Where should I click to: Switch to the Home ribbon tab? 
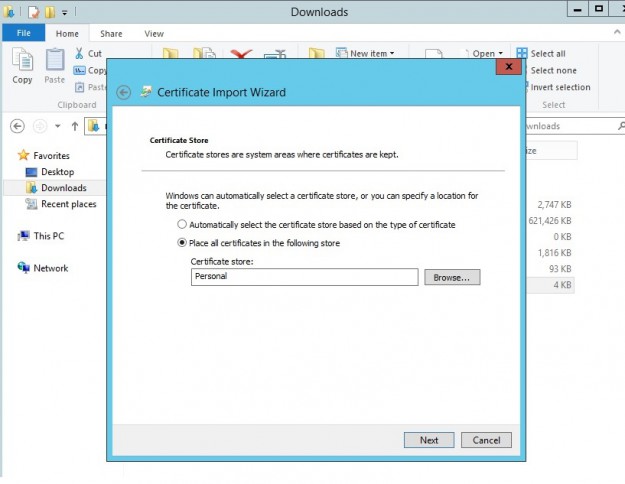pyautogui.click(x=67, y=33)
